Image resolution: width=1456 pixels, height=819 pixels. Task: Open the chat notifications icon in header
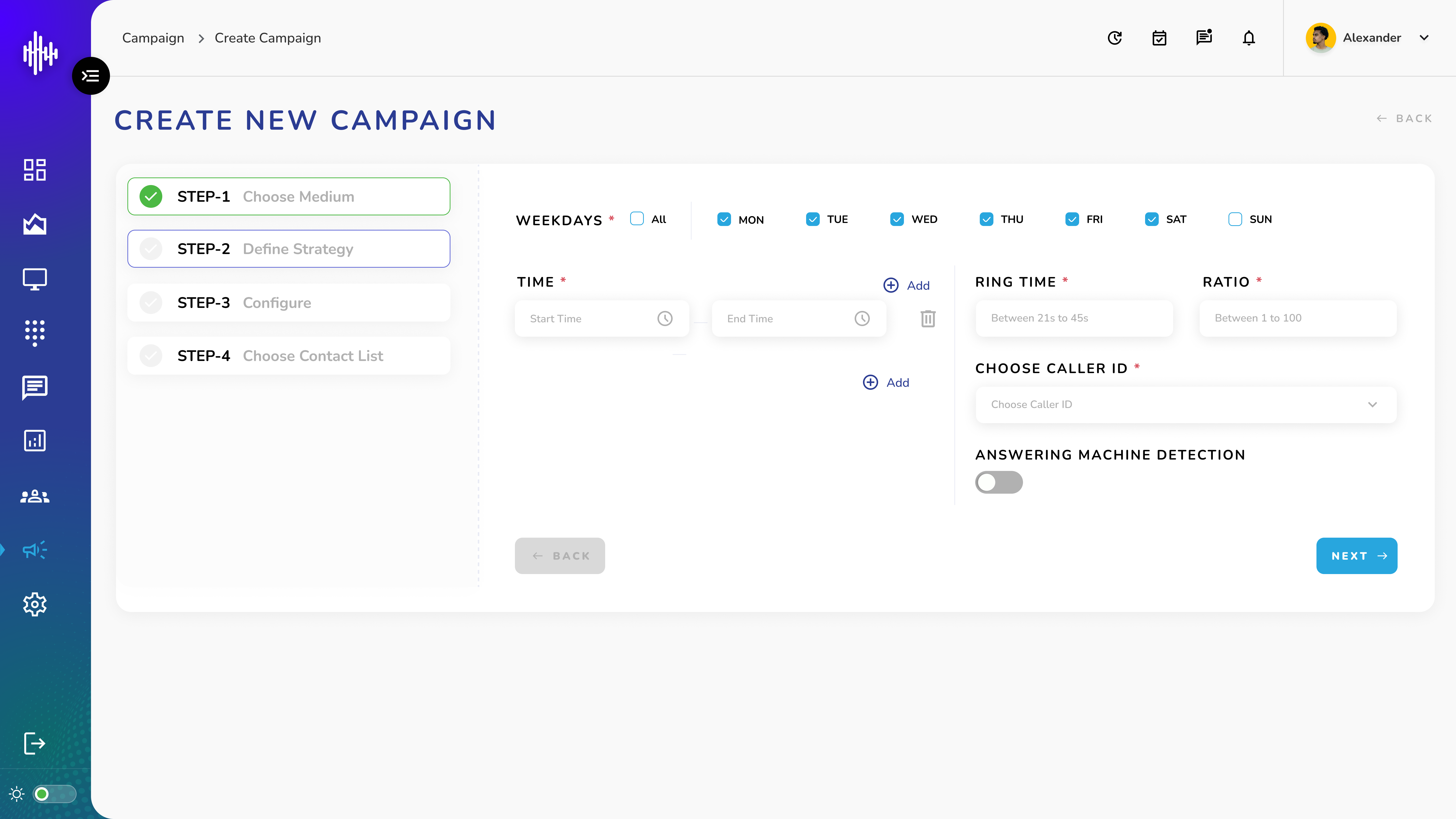tap(1204, 37)
